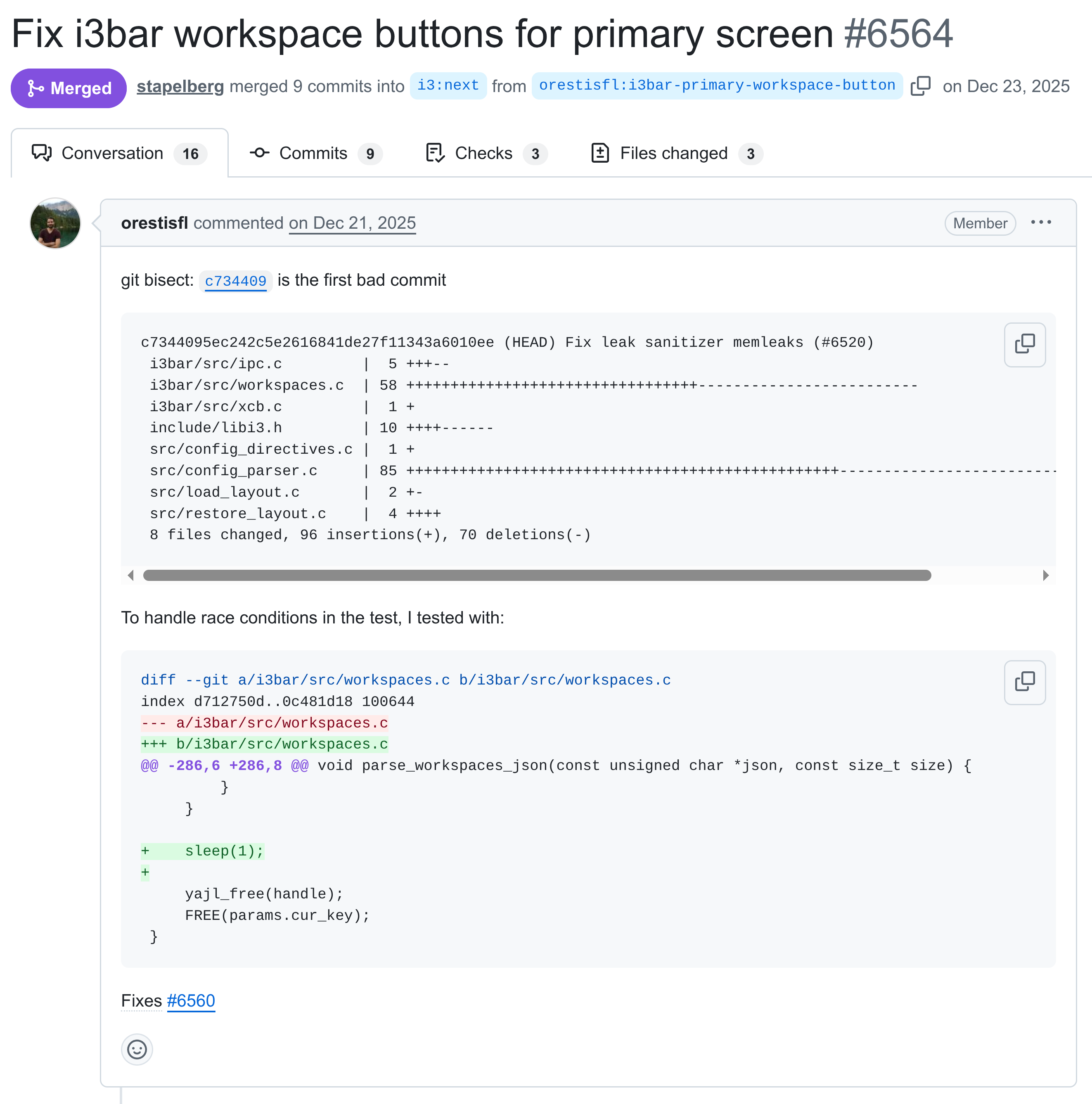Click the Dec 21, 2025 comment timestamp
The width and height of the screenshot is (1092, 1104).
pos(352,223)
